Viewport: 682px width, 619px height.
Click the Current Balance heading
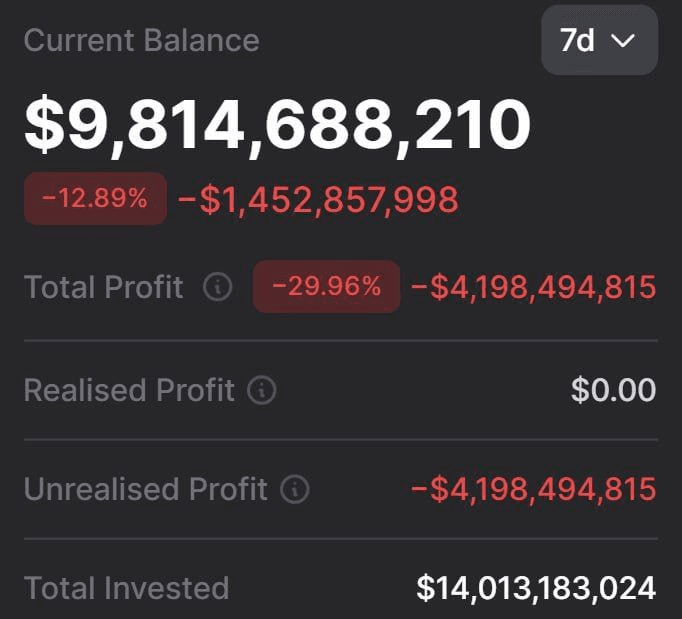[141, 41]
